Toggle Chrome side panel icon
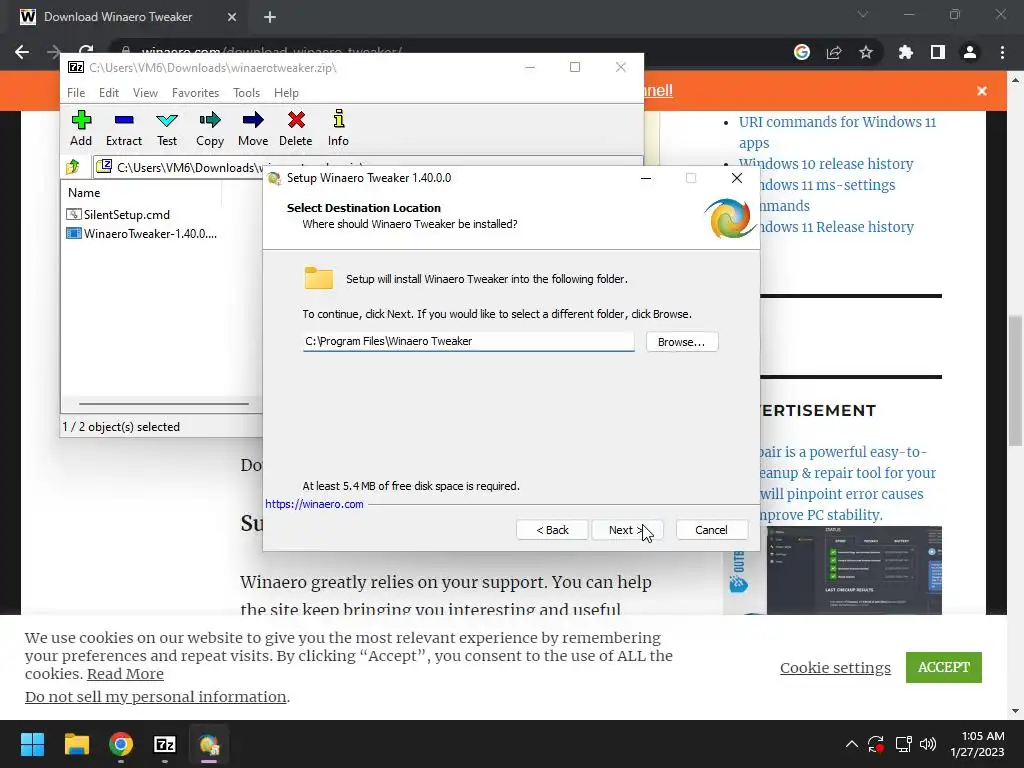Screen dimensions: 1024x768 938,52
